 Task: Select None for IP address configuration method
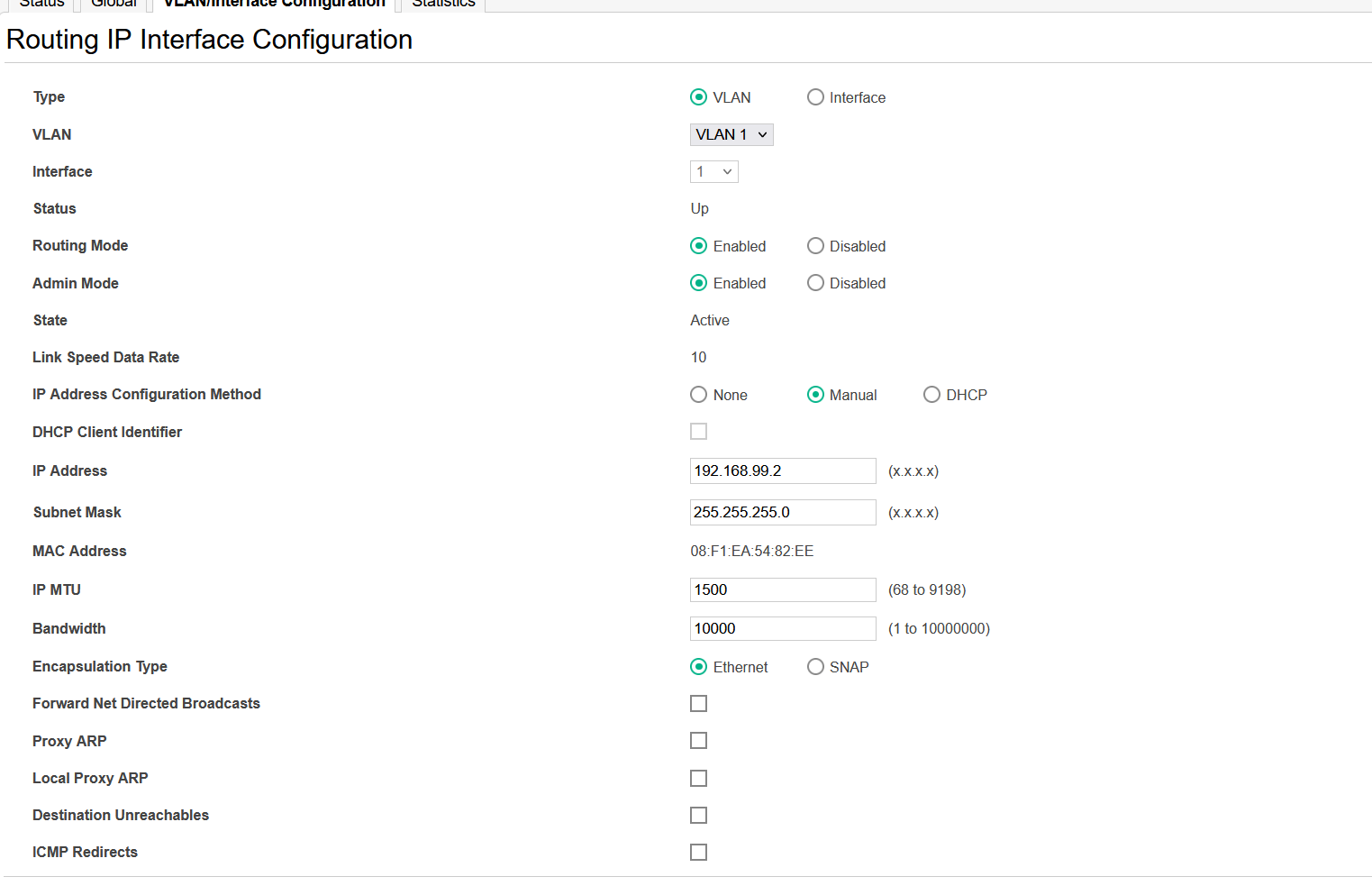pyautogui.click(x=698, y=395)
